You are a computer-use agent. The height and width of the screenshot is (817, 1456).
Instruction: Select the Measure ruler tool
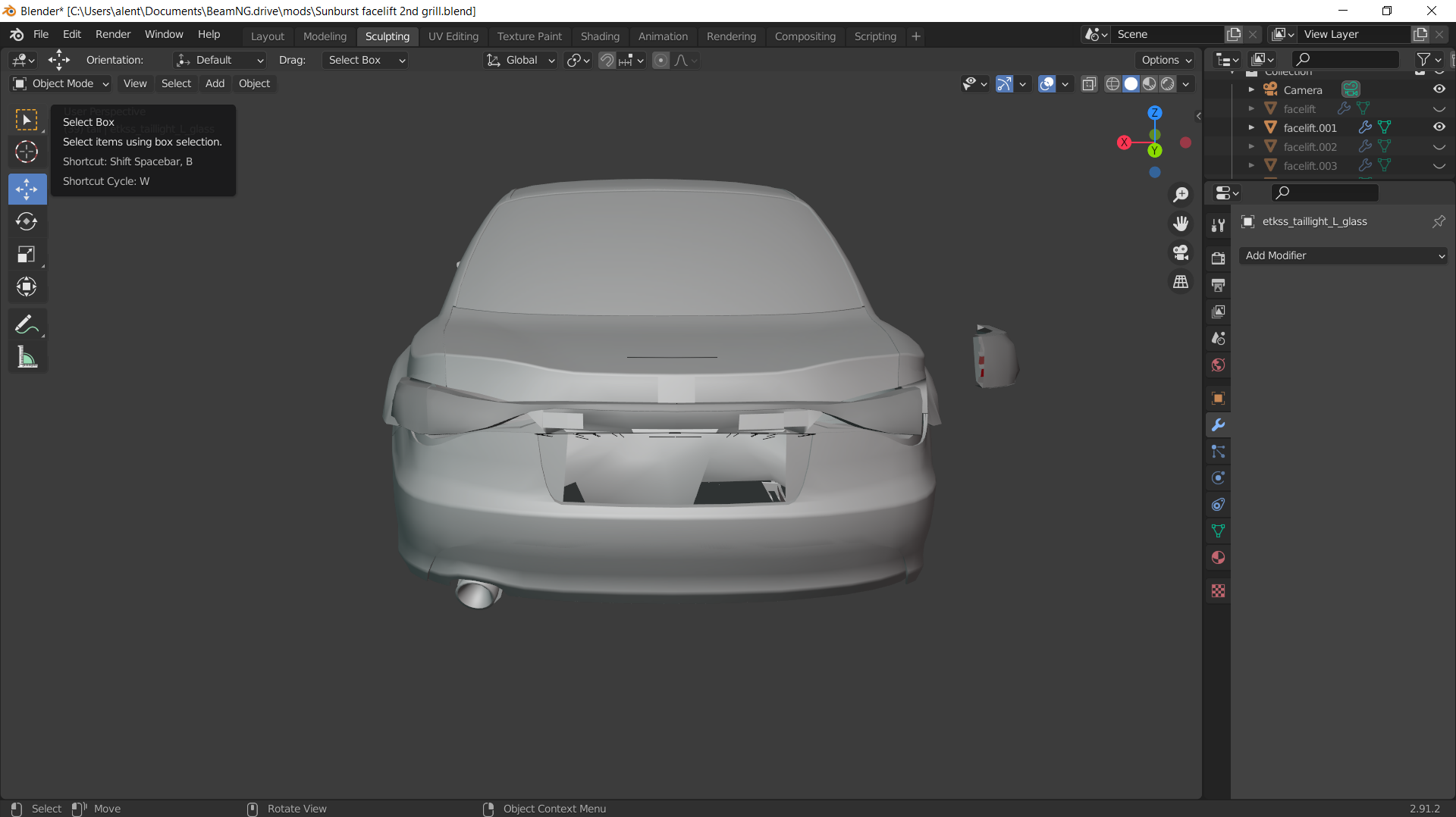pyautogui.click(x=27, y=357)
